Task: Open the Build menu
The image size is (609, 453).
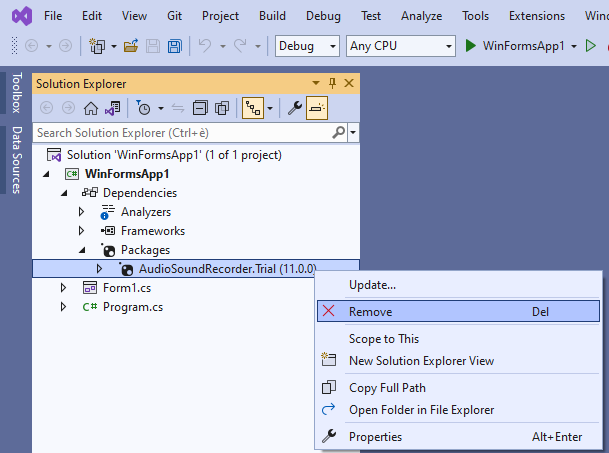Action: pyautogui.click(x=272, y=16)
